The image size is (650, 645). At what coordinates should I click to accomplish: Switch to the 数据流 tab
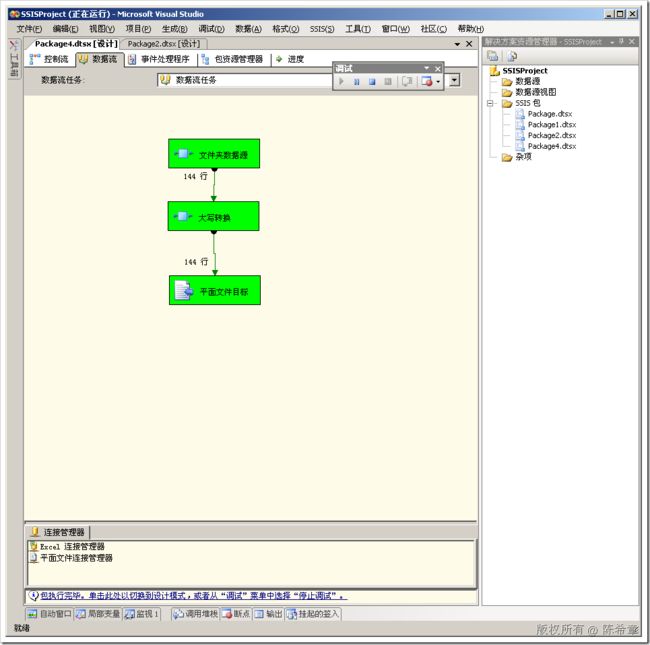[x=98, y=59]
